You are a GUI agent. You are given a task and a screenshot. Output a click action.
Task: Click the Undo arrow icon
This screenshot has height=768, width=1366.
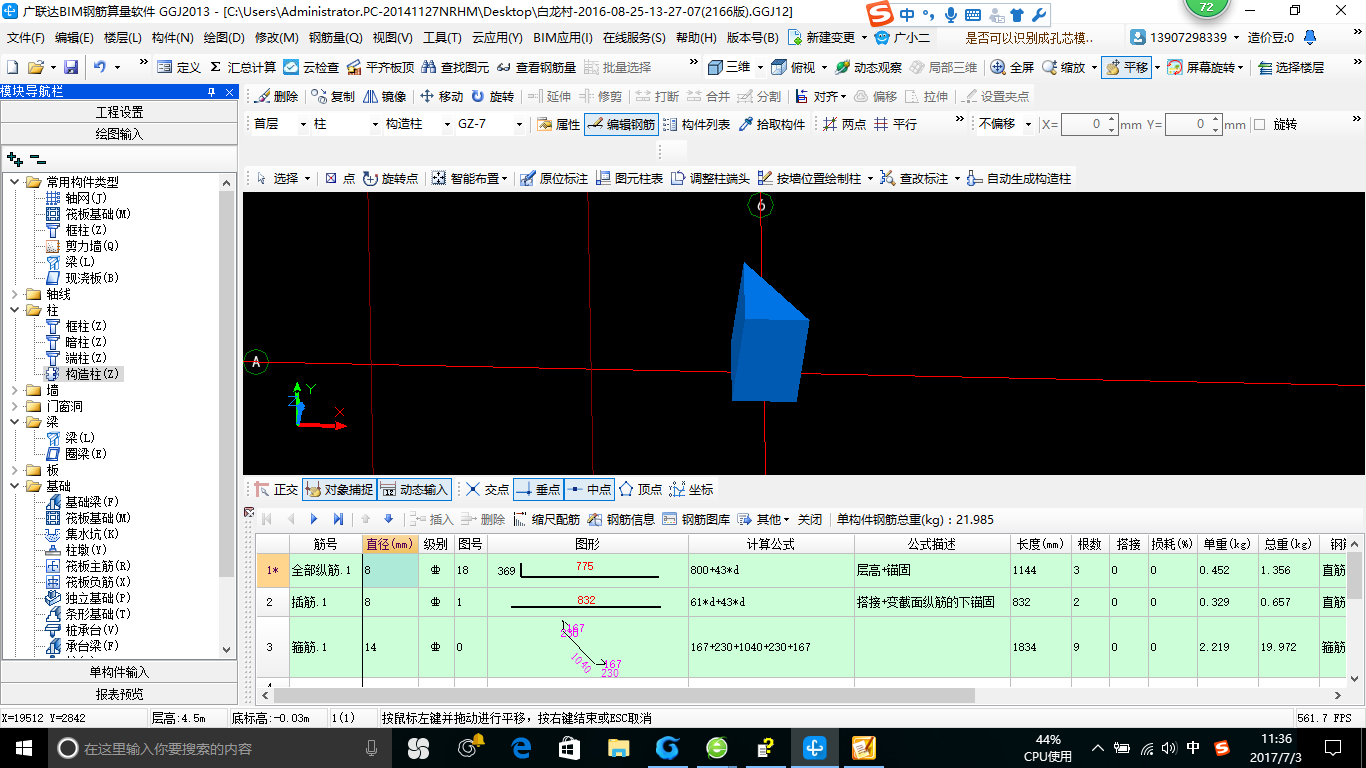pyautogui.click(x=100, y=67)
